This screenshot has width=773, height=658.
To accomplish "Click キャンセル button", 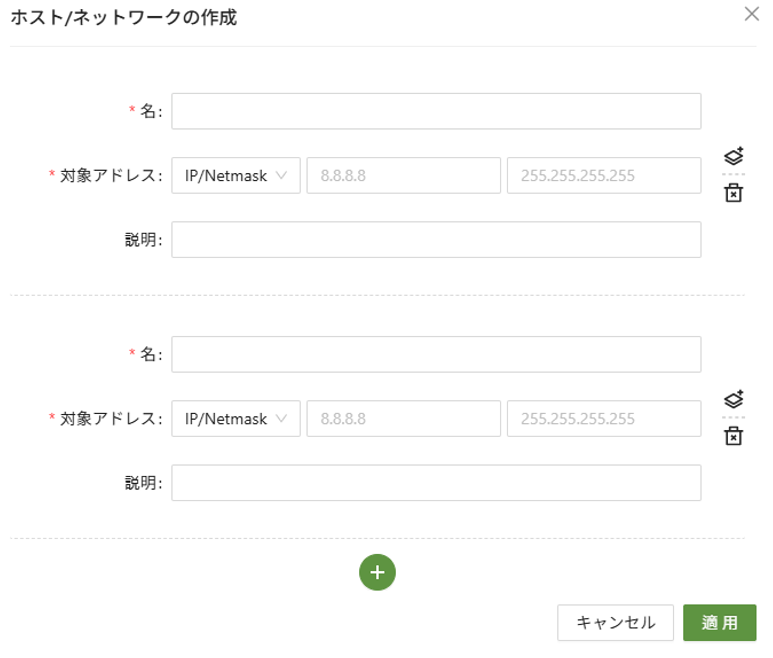I will click(x=616, y=622).
